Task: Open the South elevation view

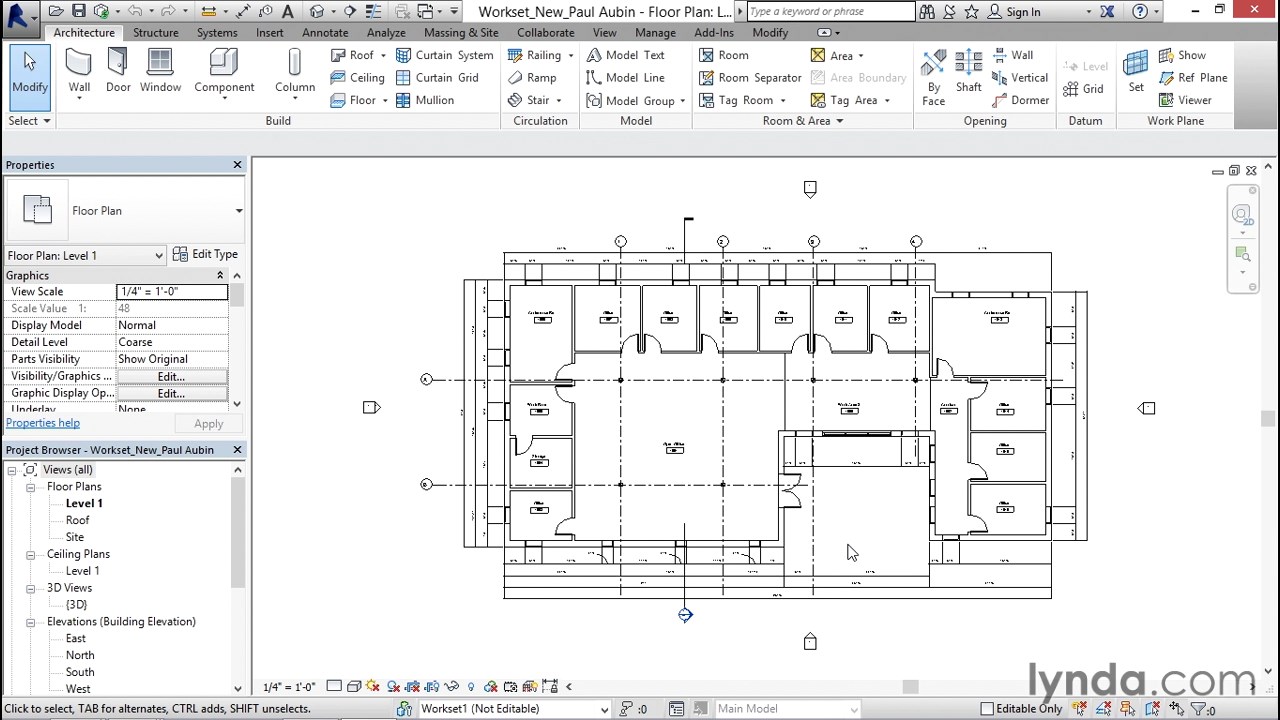Action: tap(80, 672)
